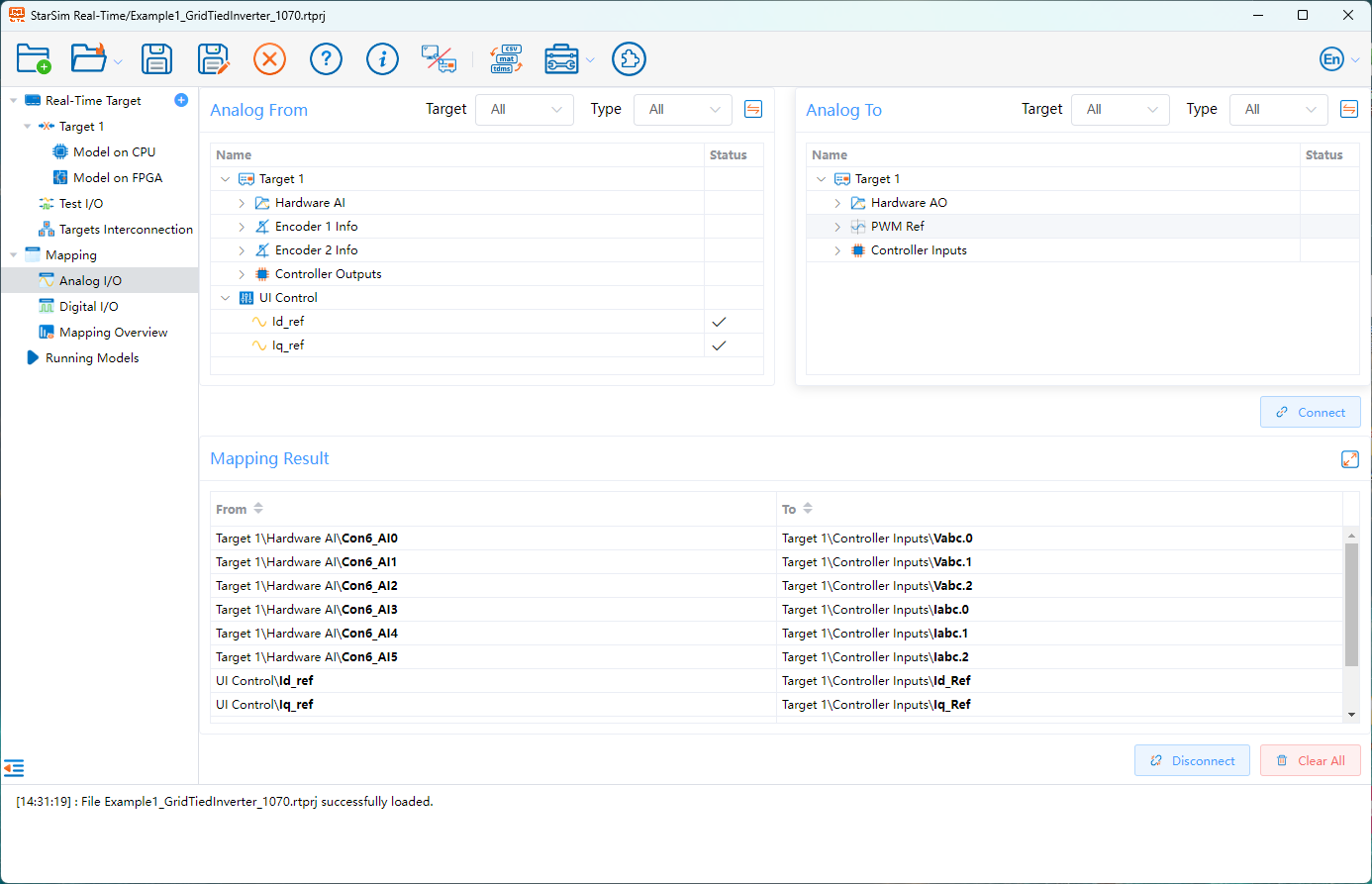Expand Hardware AO node
This screenshot has width=1372, height=884.
click(837, 203)
